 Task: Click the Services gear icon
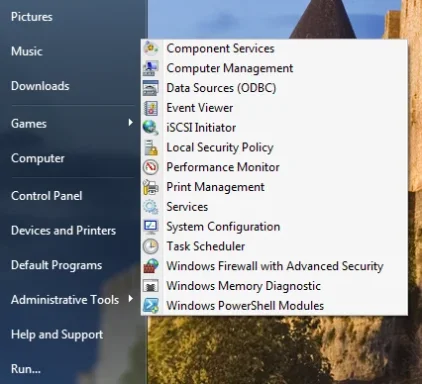click(151, 207)
